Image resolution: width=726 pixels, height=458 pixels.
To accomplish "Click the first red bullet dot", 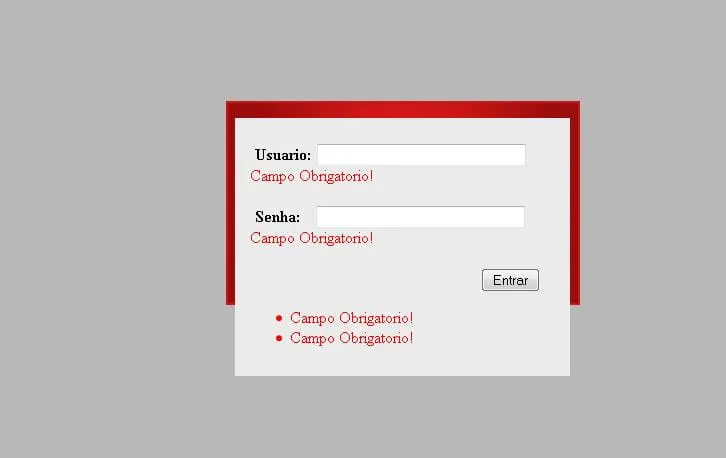I will [x=279, y=318].
